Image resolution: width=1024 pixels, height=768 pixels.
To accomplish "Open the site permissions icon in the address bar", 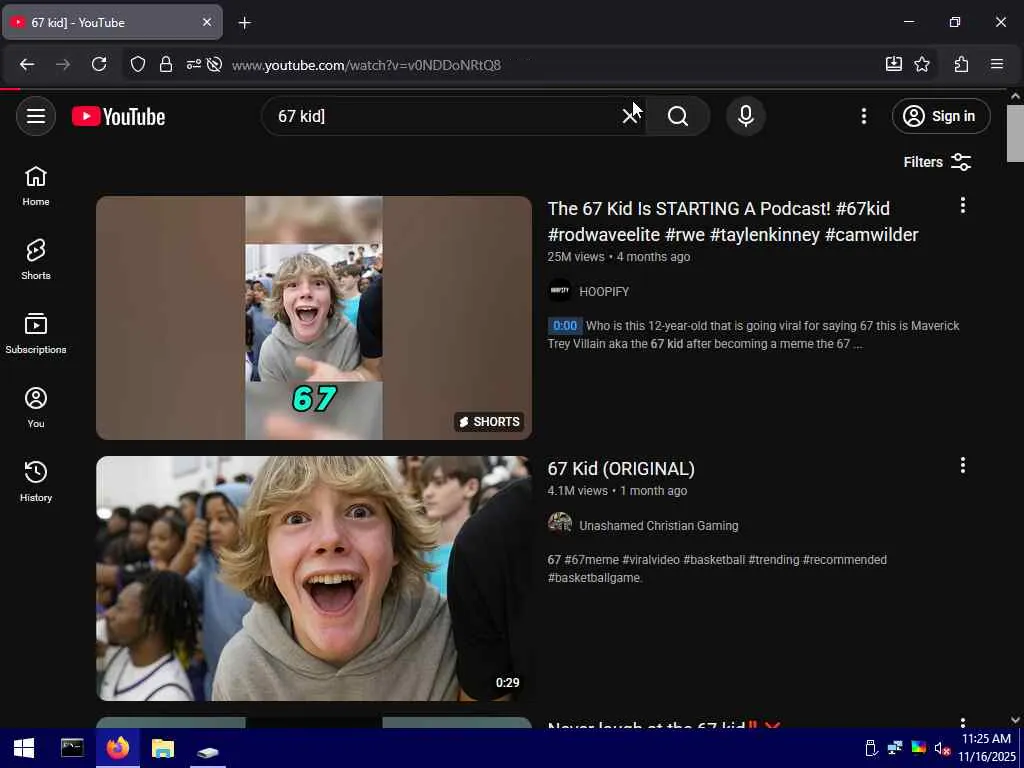I will coord(193,65).
